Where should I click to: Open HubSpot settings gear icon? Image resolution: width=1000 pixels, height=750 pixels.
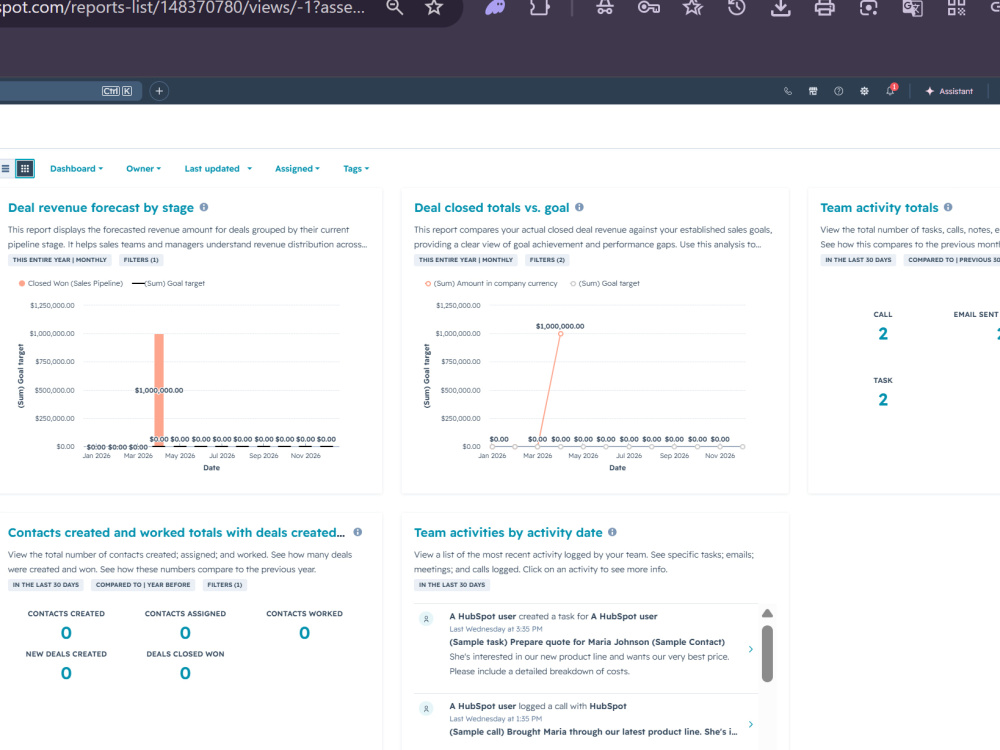(864, 91)
